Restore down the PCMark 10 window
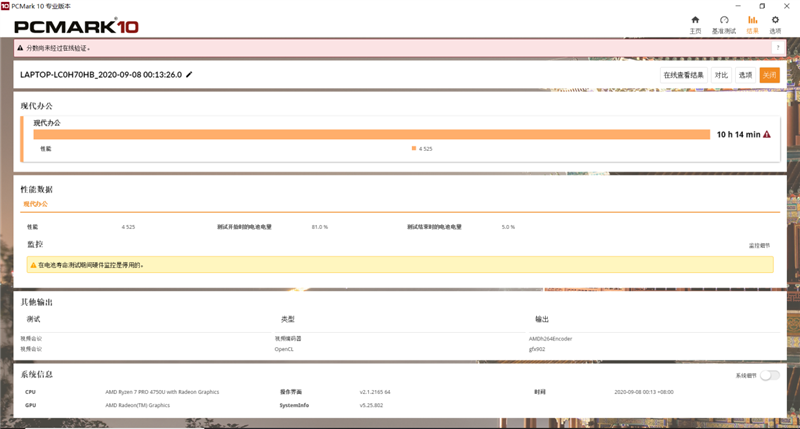The height and width of the screenshot is (429, 800). pyautogui.click(x=762, y=6)
